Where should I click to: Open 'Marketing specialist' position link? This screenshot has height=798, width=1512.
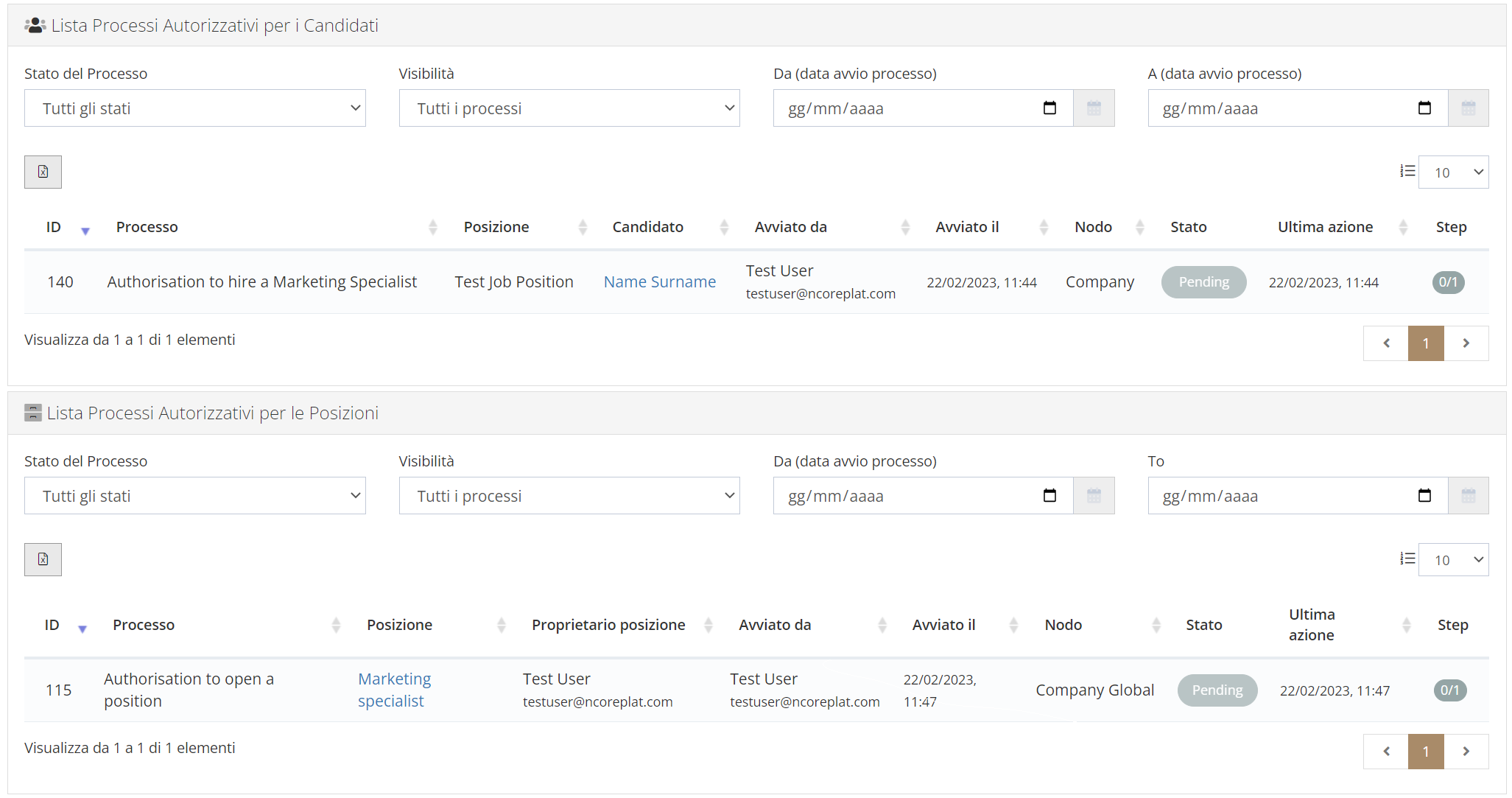(x=395, y=690)
